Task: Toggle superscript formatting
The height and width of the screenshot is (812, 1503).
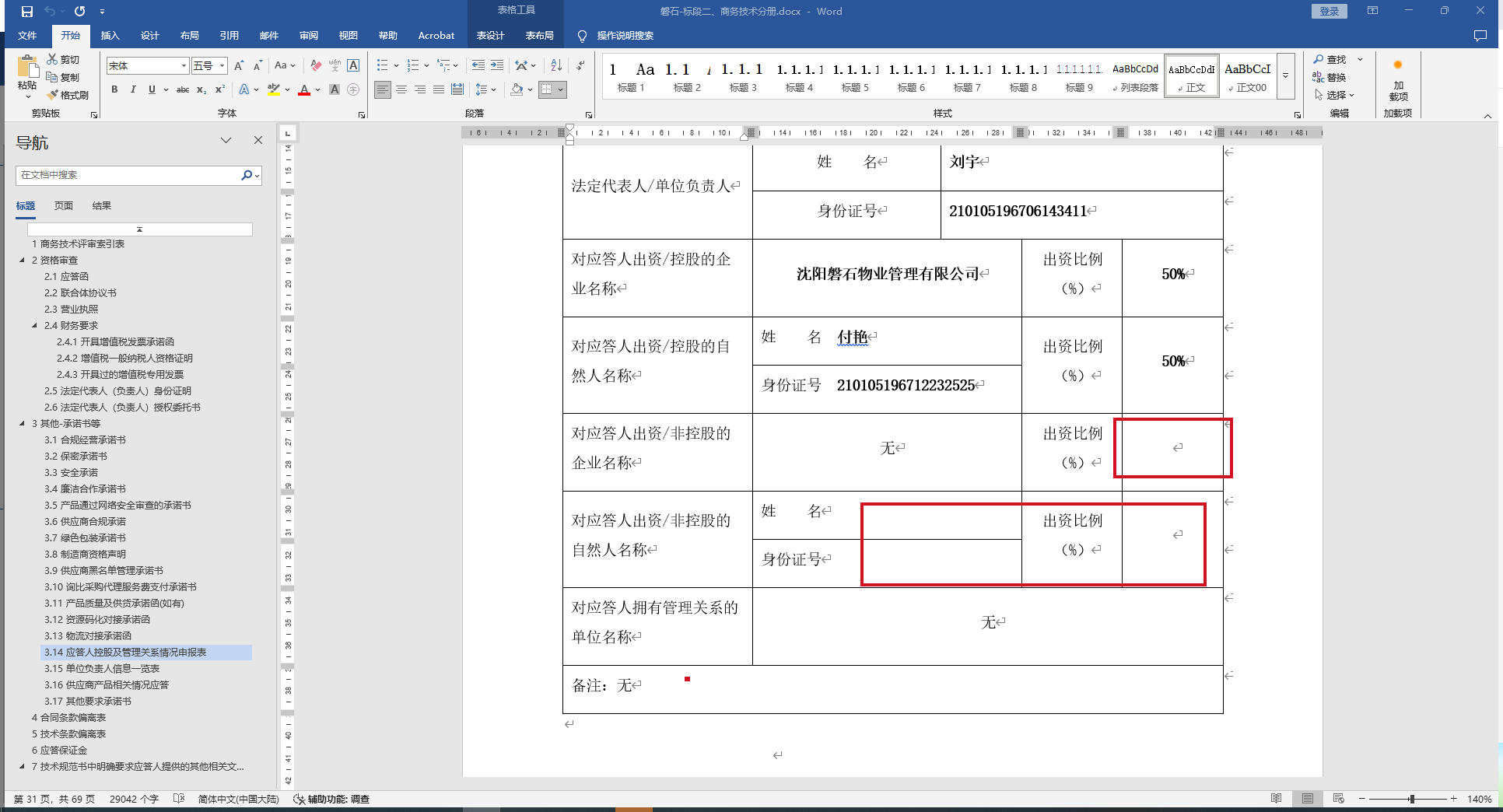Action: (220, 89)
